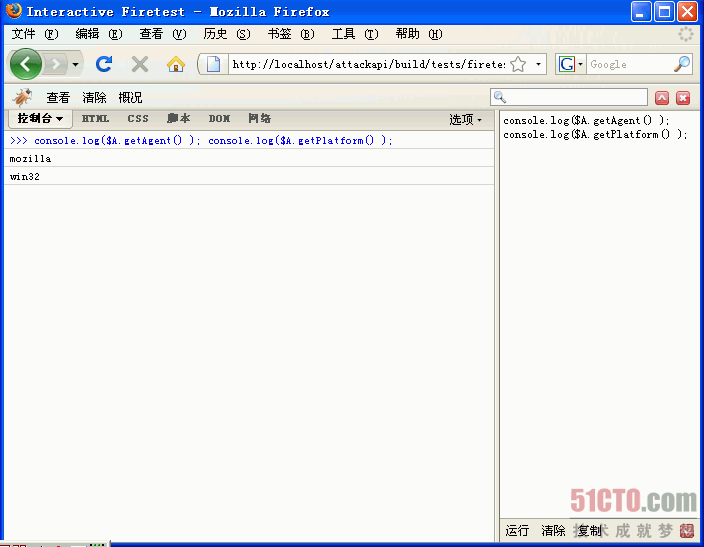Click the Firebug search box

coord(569,97)
